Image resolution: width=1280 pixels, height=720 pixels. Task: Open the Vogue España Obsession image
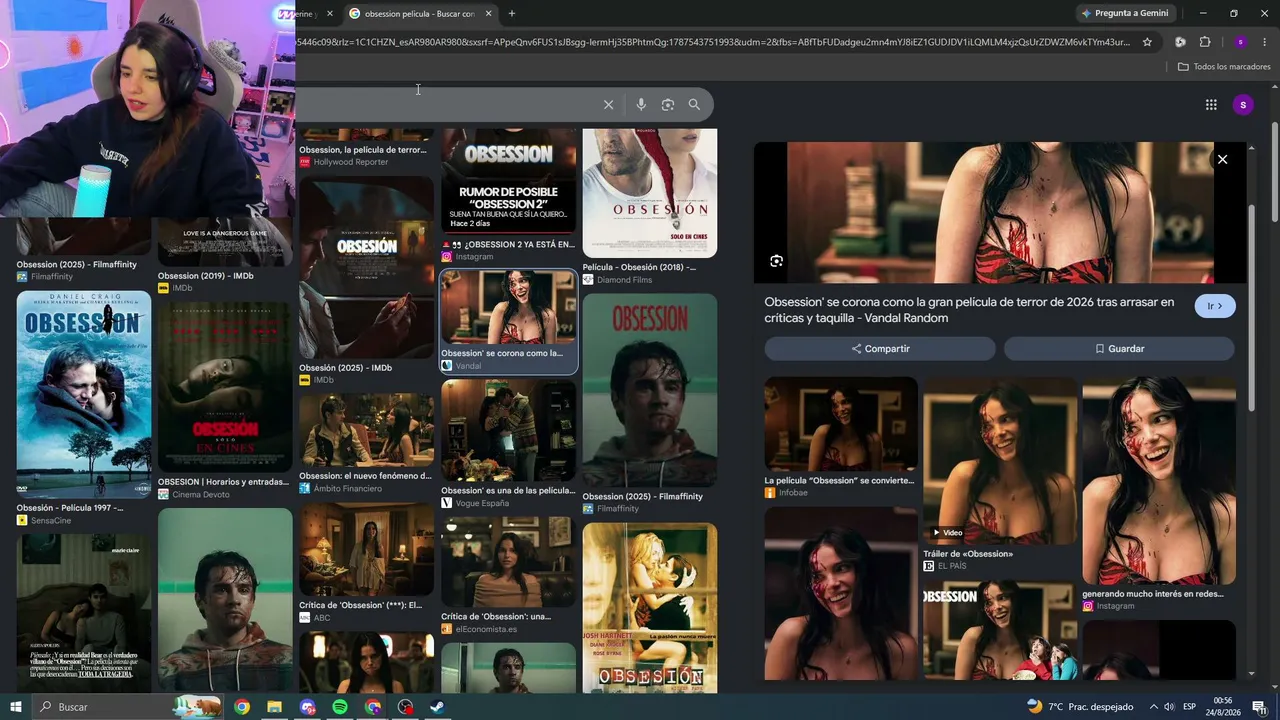(x=509, y=430)
